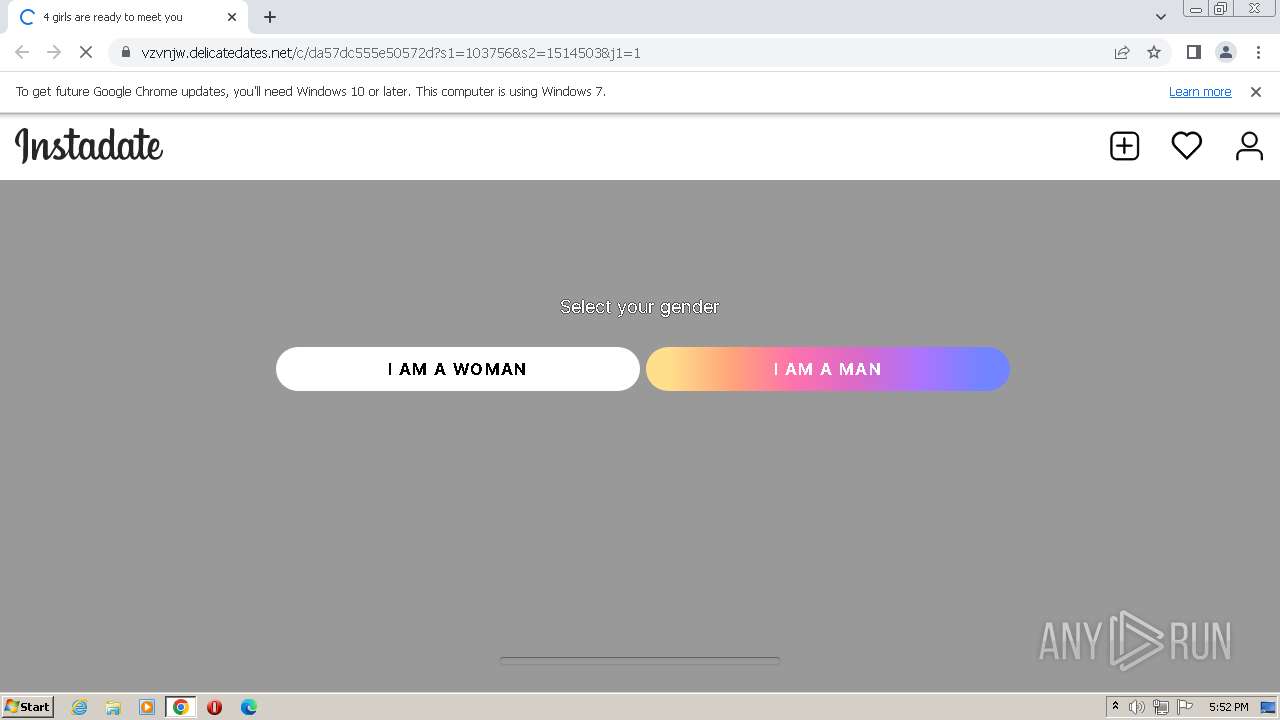Image resolution: width=1280 pixels, height=720 pixels.
Task: Share this page icon in address bar
Action: coord(1122,52)
